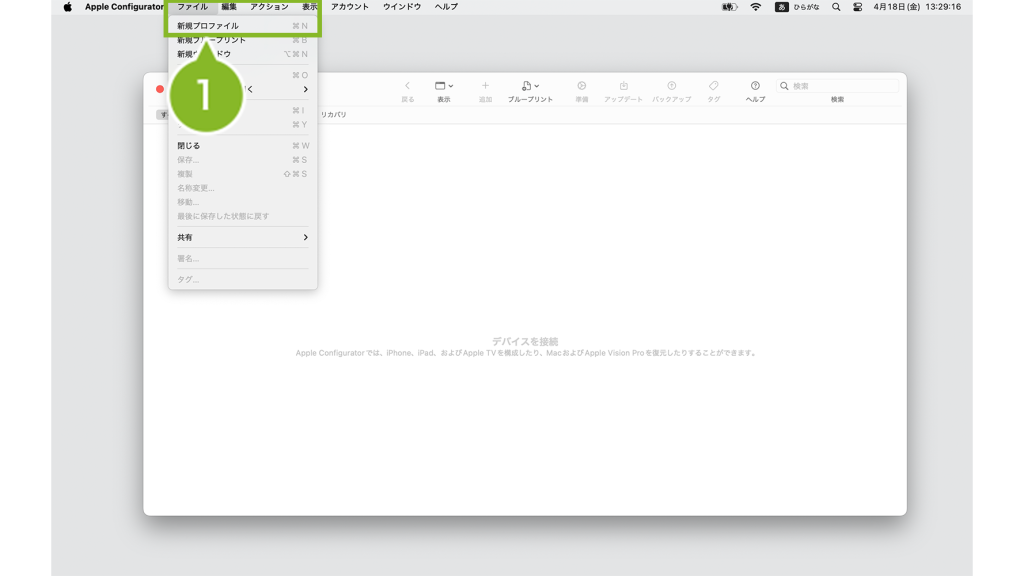The height and width of the screenshot is (576, 1024).
Task: Select 複製 in the File menu
Action: [x=242, y=174]
